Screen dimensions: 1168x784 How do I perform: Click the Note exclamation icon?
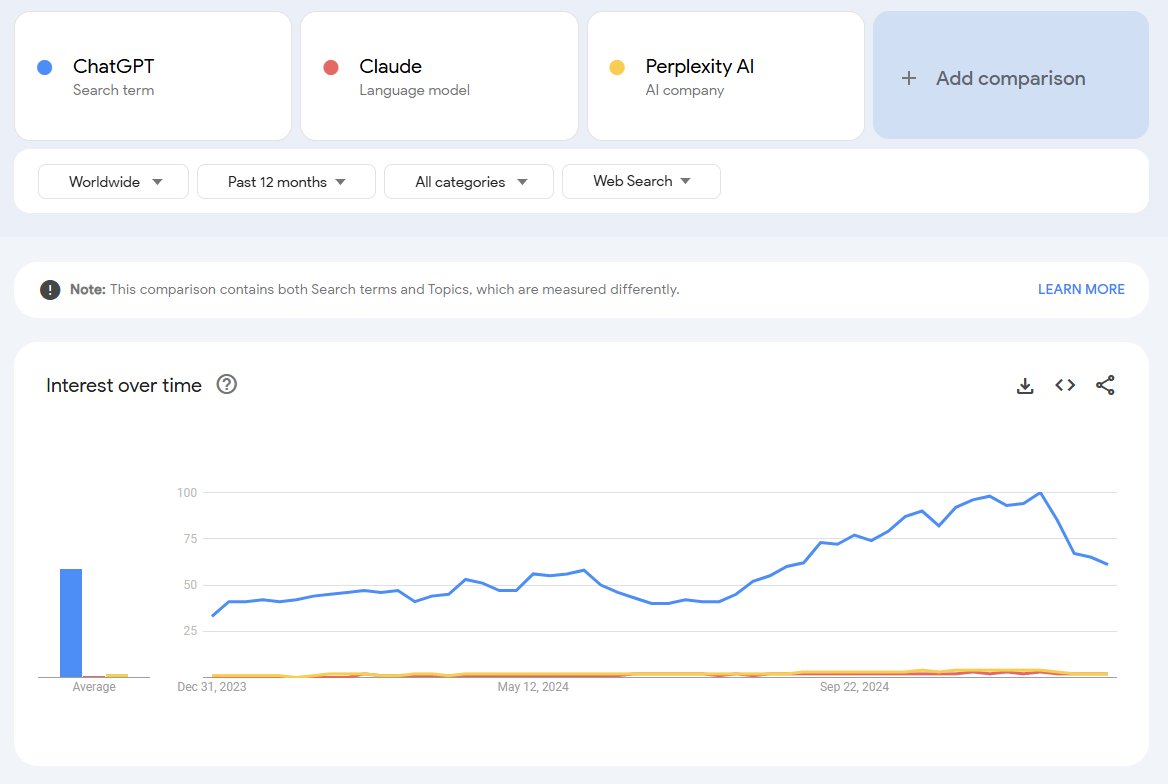pyautogui.click(x=50, y=289)
